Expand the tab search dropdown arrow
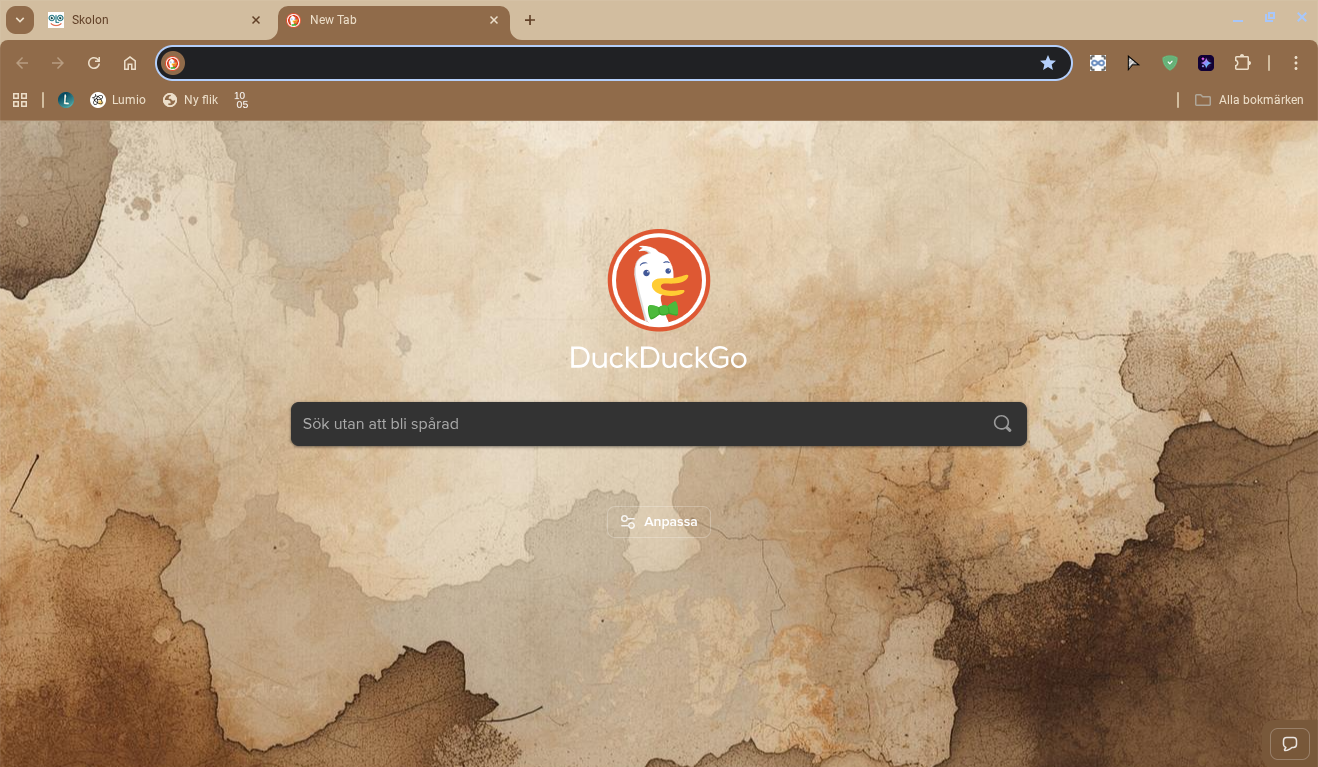This screenshot has height=767, width=1318. pos(20,20)
